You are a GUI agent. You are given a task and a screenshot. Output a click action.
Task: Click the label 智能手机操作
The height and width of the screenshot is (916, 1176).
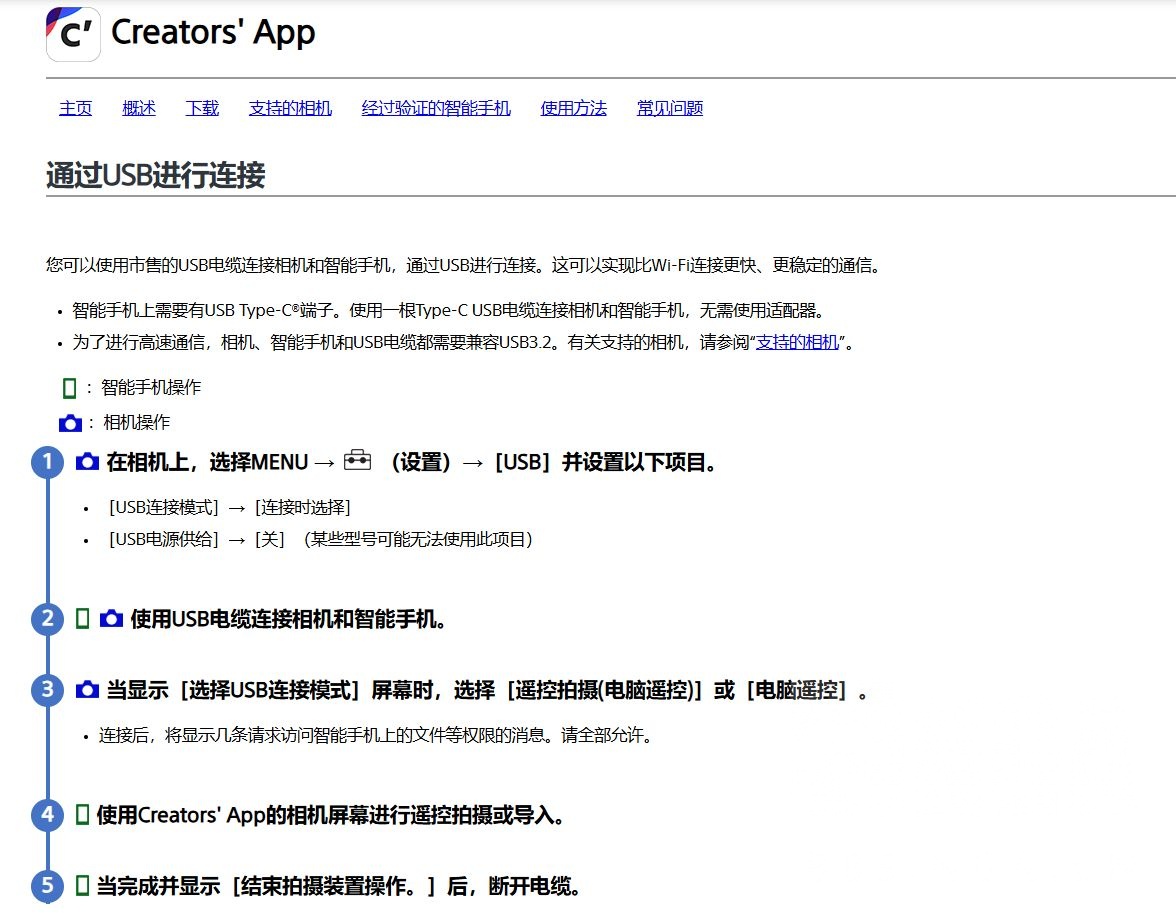click(152, 388)
